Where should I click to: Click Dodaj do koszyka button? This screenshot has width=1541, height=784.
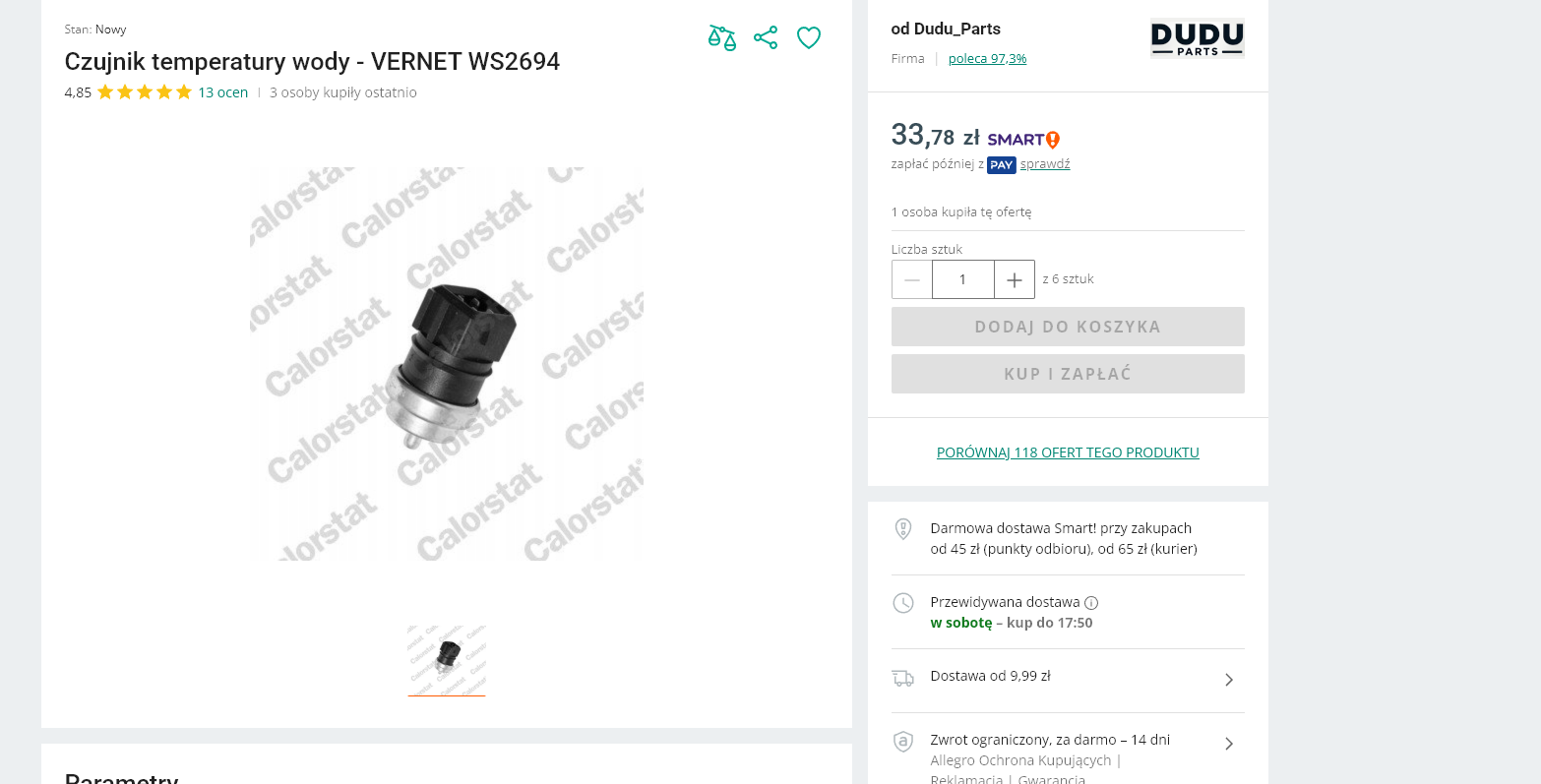click(1068, 327)
